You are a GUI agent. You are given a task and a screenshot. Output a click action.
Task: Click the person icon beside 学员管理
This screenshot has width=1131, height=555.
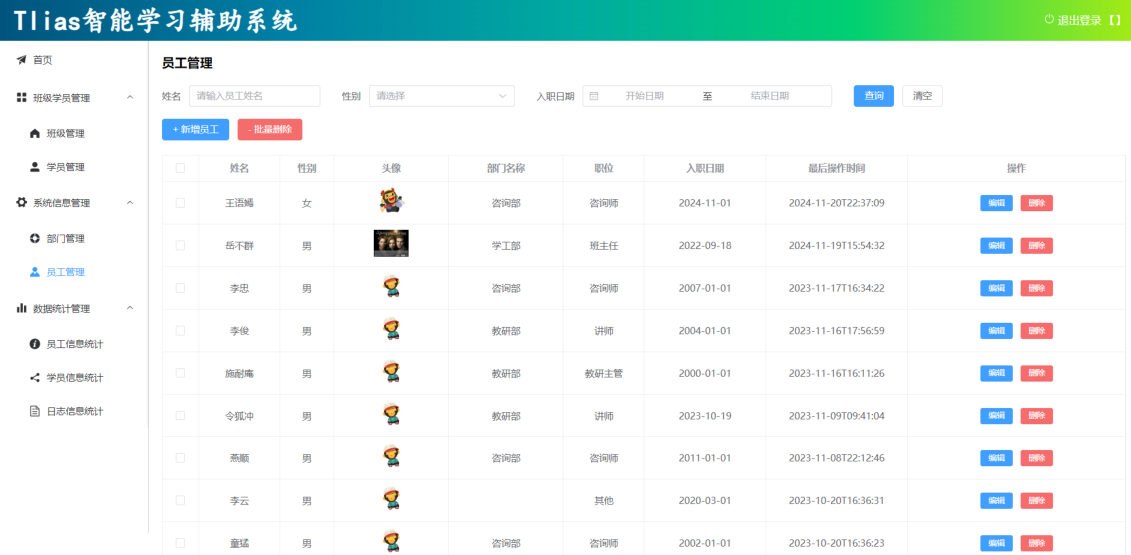(x=35, y=167)
